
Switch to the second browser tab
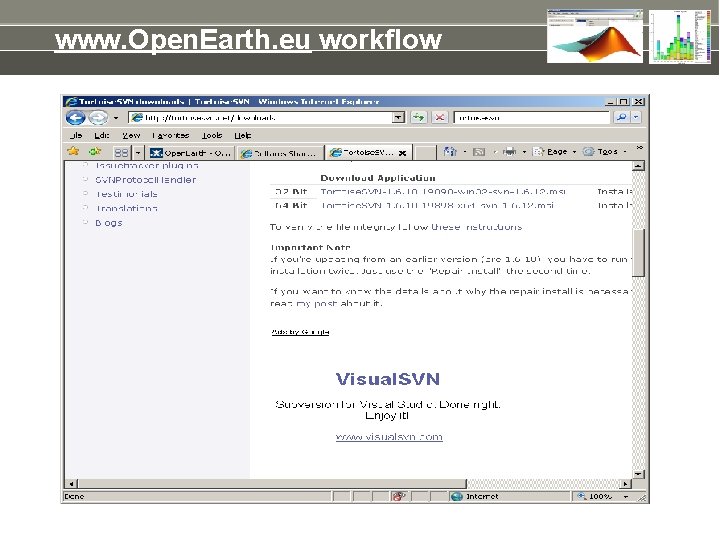[280, 153]
